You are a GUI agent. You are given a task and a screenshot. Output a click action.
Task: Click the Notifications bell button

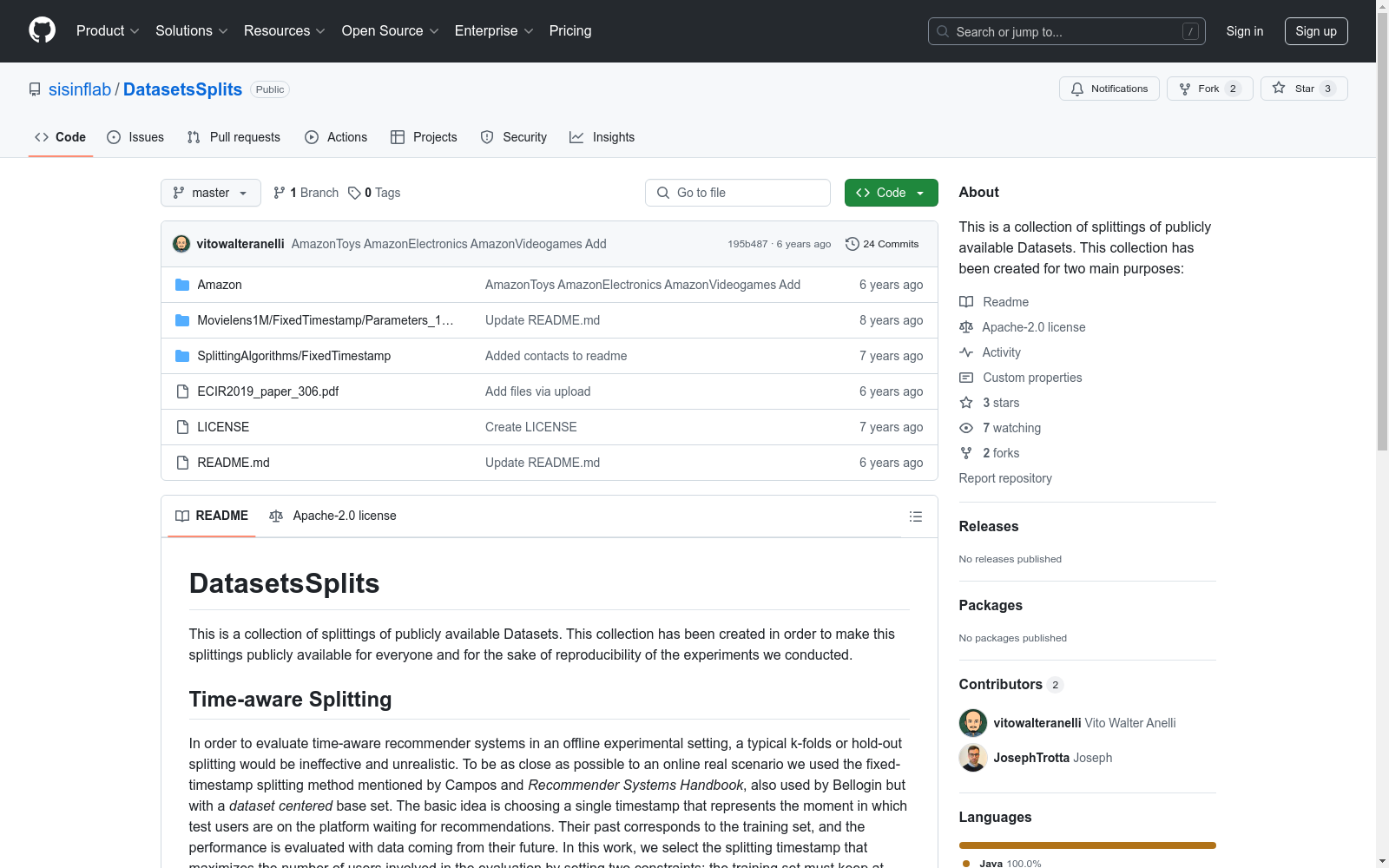click(x=1109, y=89)
